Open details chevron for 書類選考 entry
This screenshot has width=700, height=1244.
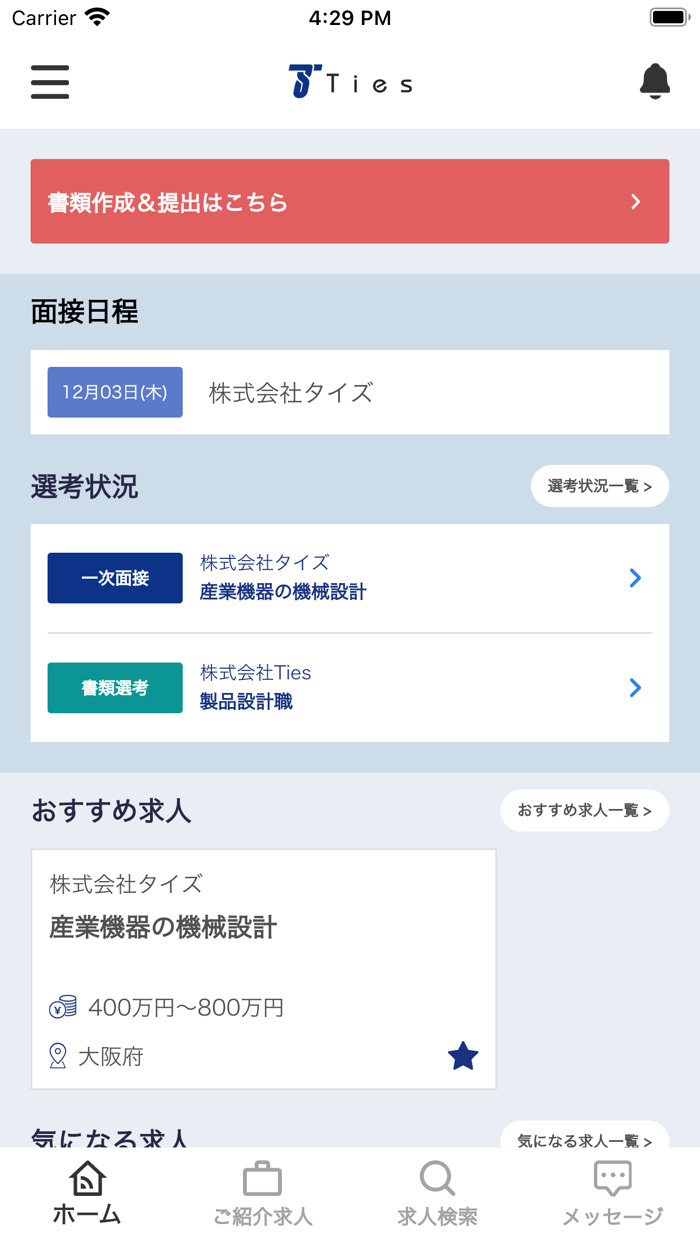(634, 687)
